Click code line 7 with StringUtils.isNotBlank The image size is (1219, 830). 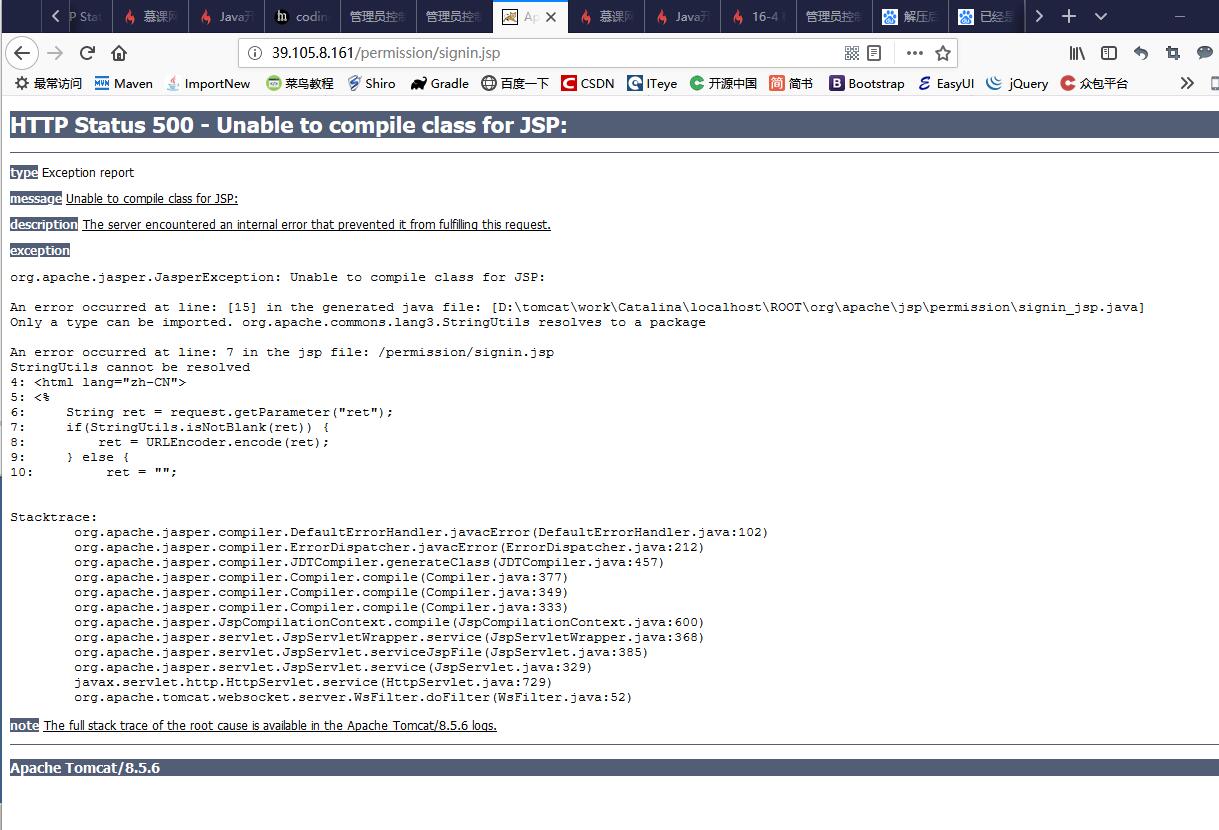point(169,427)
